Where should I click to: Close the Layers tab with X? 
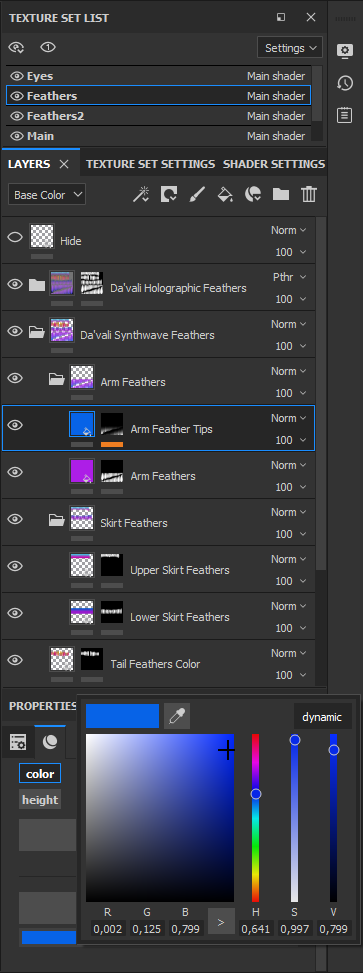[63, 164]
